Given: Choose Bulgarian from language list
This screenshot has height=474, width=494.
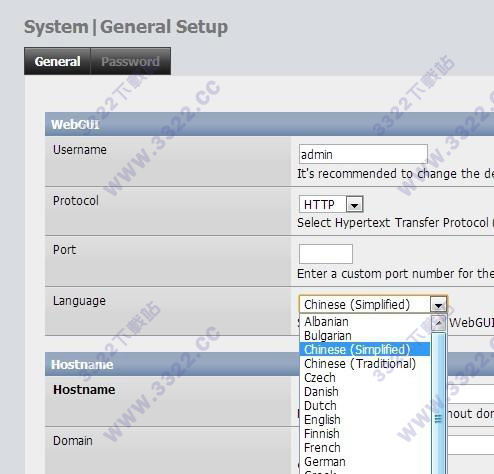Looking at the screenshot, I should (x=365, y=336).
